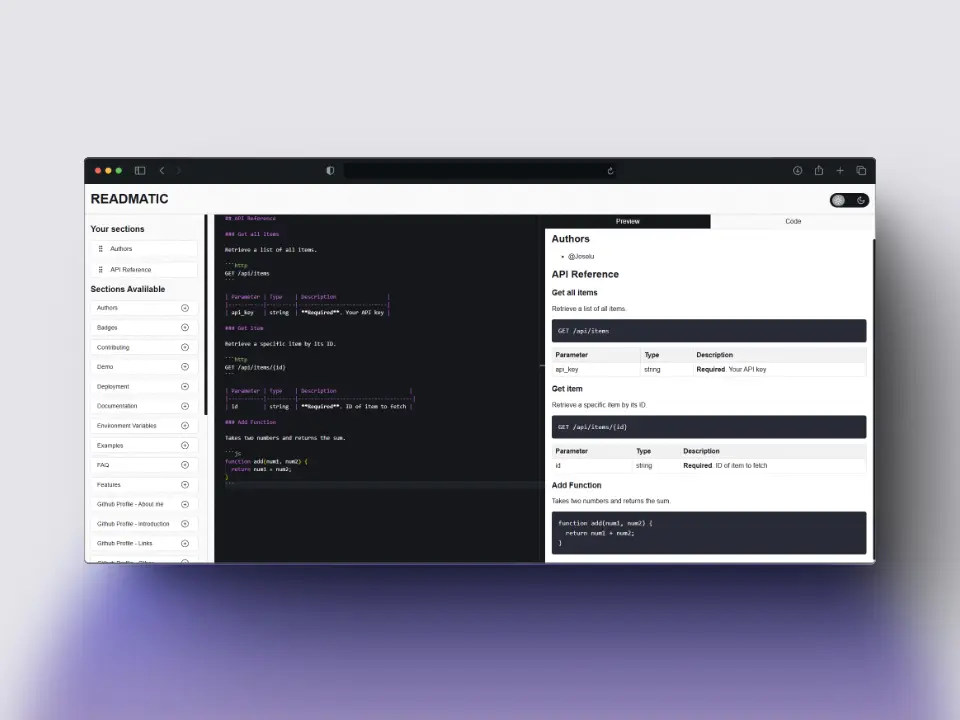Screen dimensions: 960x720
Task: Open a new browser tab
Action: pyautogui.click(x=840, y=171)
